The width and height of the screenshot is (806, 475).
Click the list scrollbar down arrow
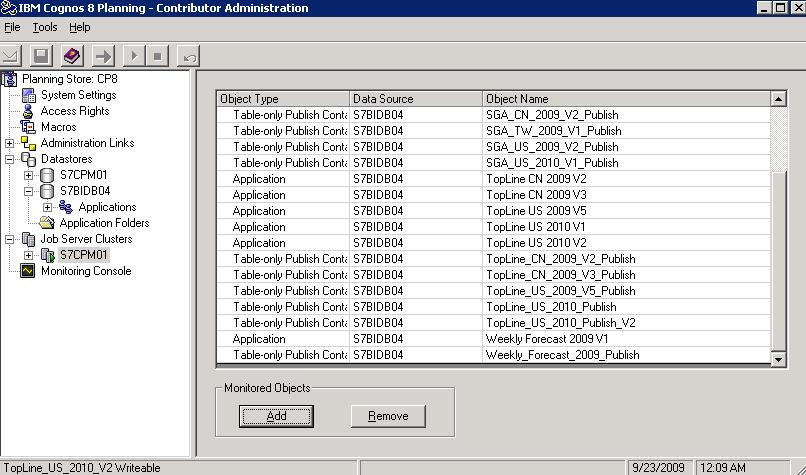778,359
